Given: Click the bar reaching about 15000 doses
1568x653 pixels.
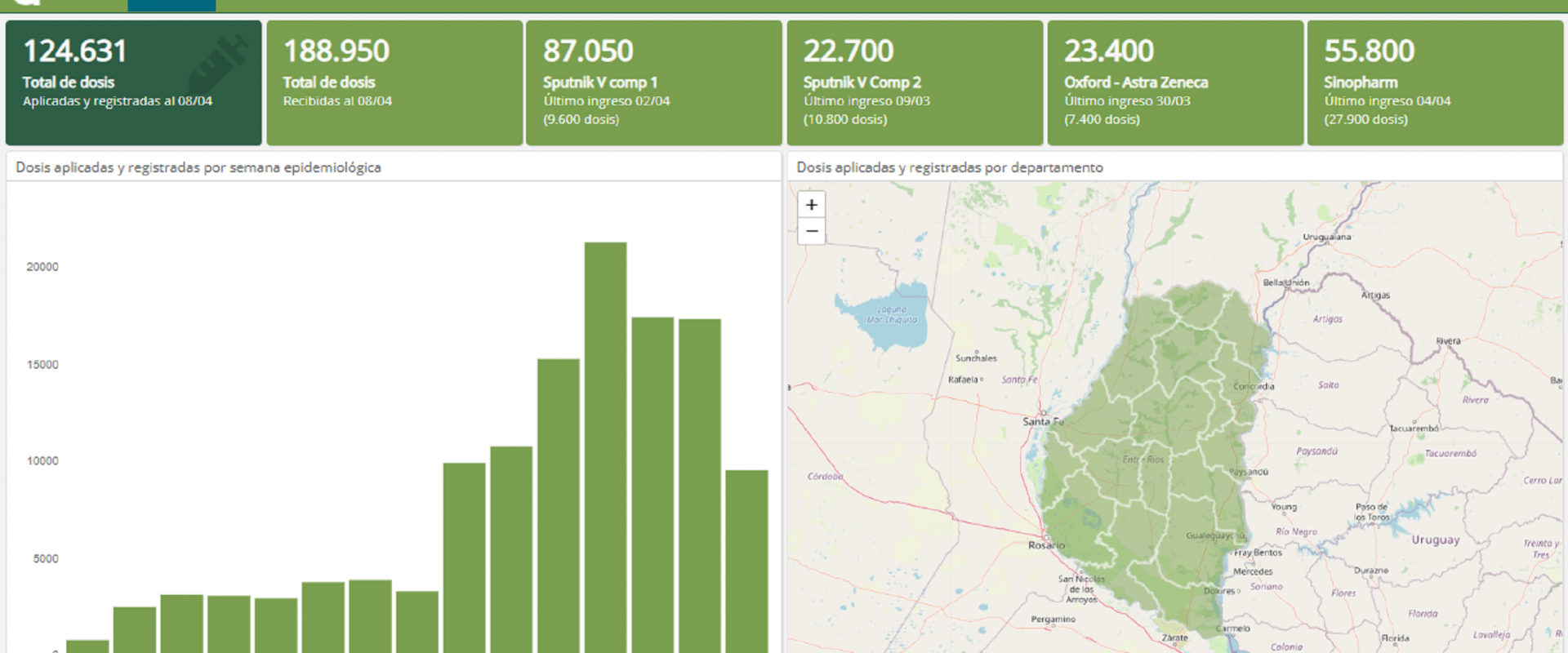Looking at the screenshot, I should coord(558,504).
